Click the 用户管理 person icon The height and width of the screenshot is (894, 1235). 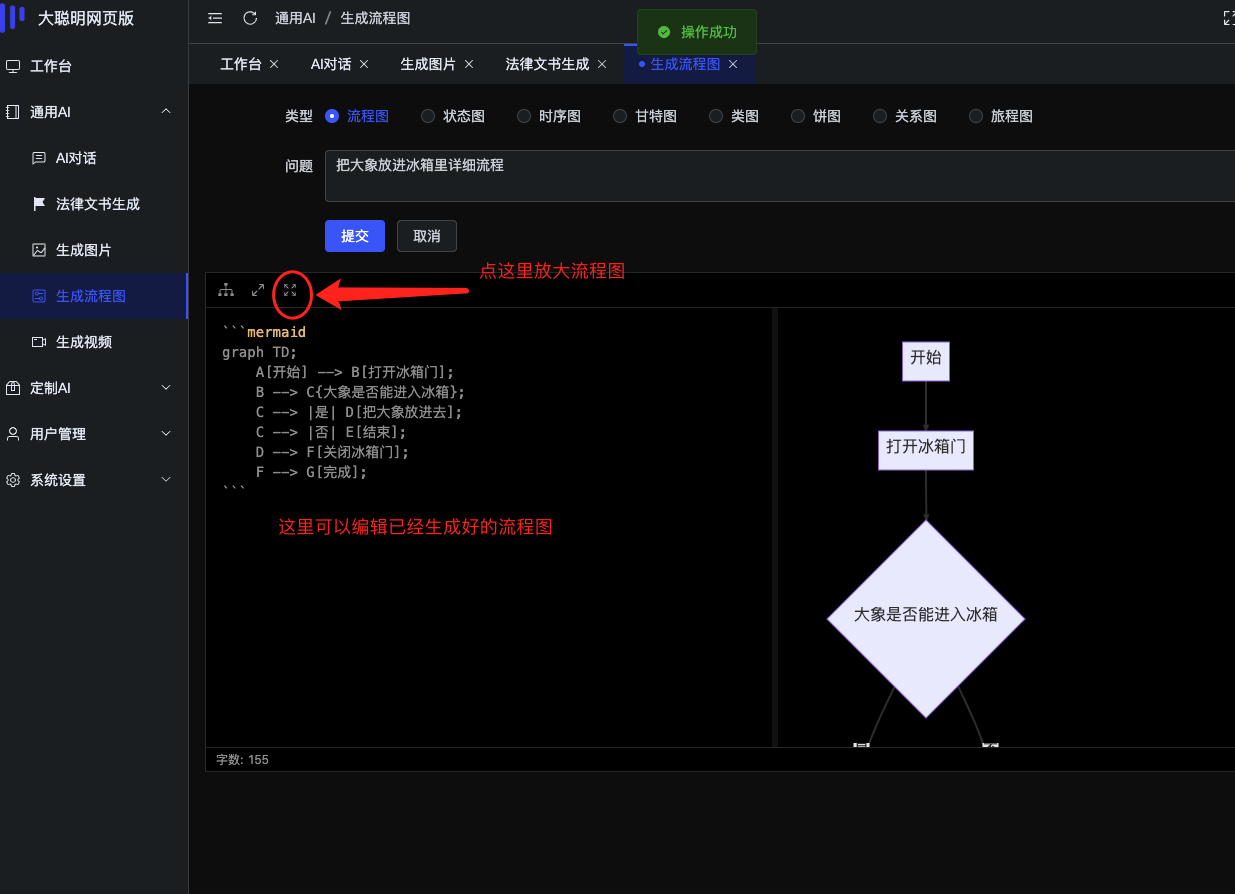pyautogui.click(x=13, y=434)
